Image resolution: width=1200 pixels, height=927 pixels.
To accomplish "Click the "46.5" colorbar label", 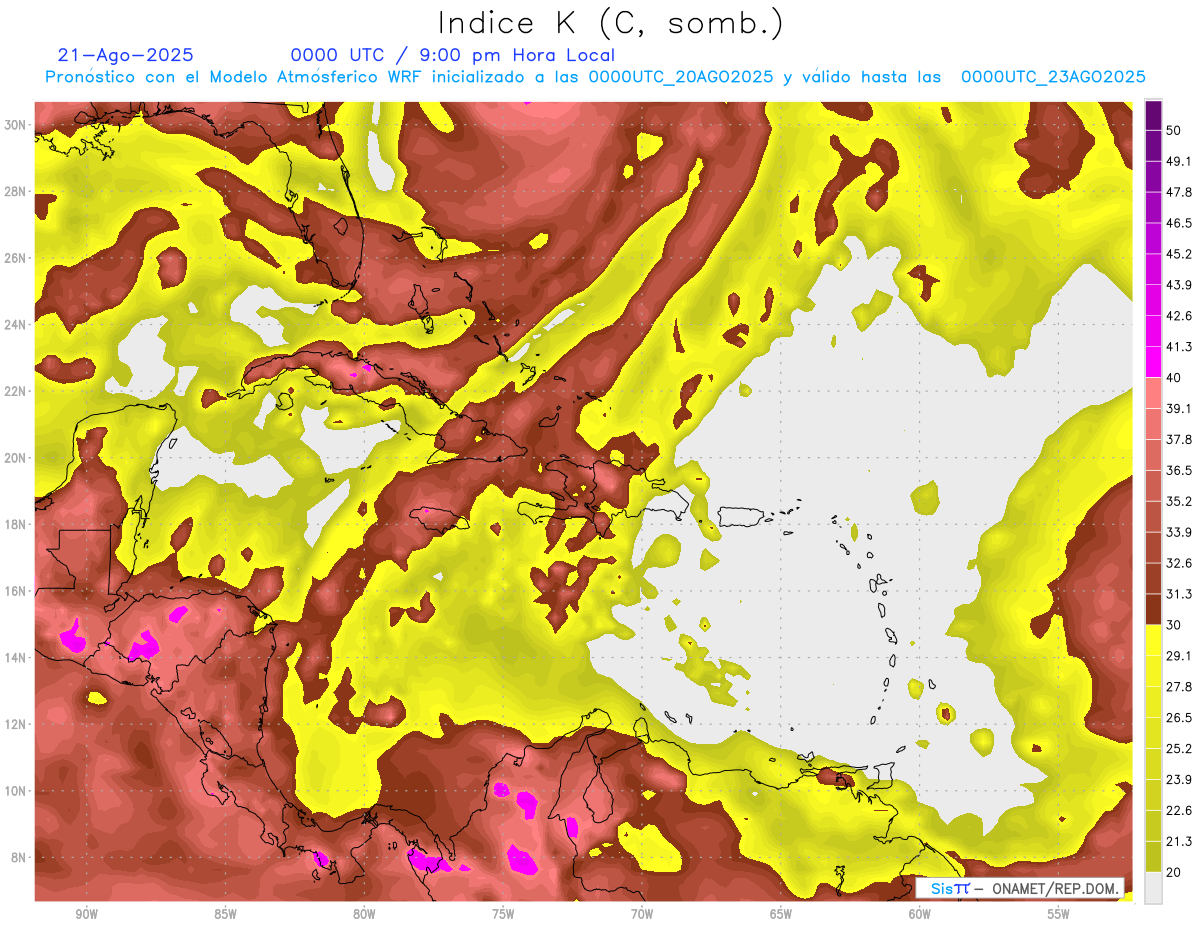I will 1179,223.
